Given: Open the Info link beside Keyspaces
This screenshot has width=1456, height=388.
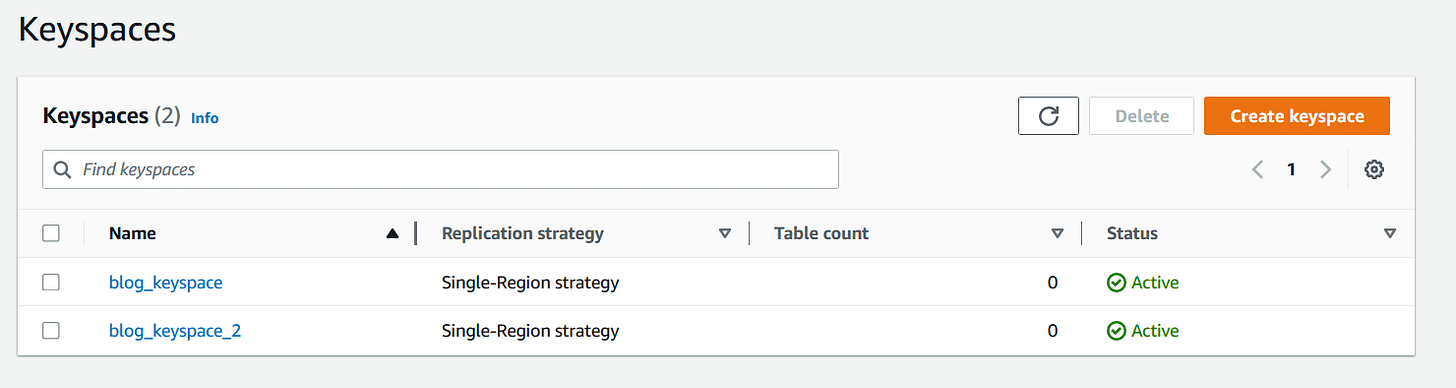Looking at the screenshot, I should [x=204, y=118].
